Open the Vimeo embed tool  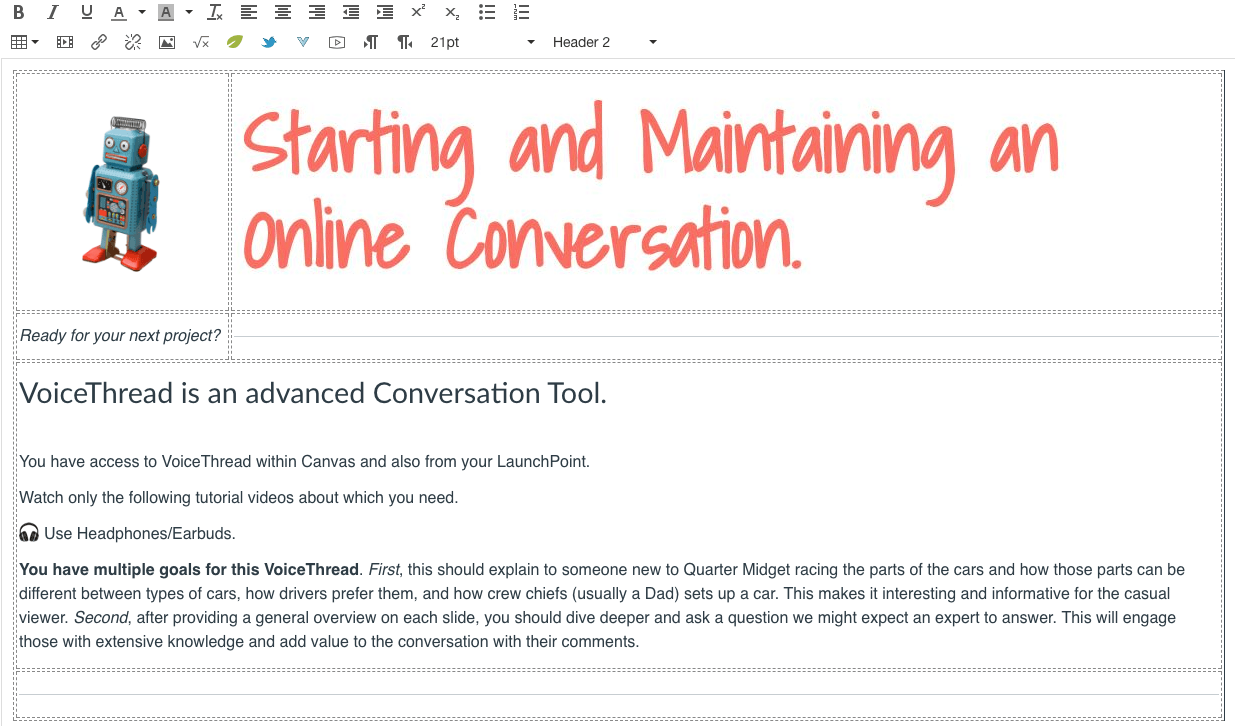point(302,42)
